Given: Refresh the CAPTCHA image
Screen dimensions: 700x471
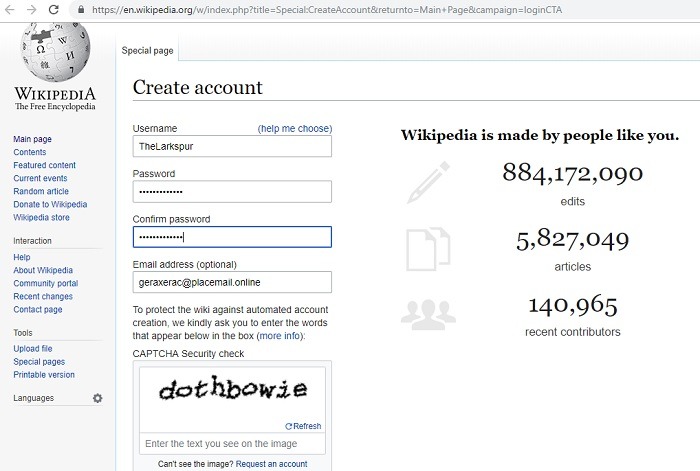Looking at the screenshot, I should [x=303, y=426].
